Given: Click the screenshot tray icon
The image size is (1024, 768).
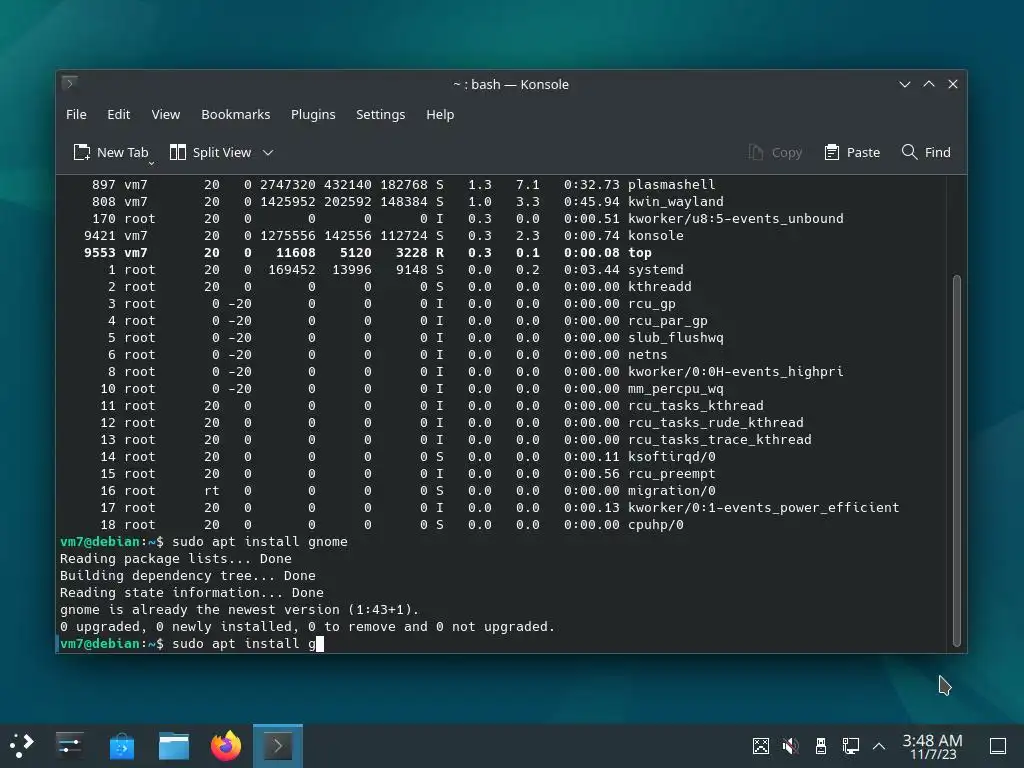Looking at the screenshot, I should point(761,746).
